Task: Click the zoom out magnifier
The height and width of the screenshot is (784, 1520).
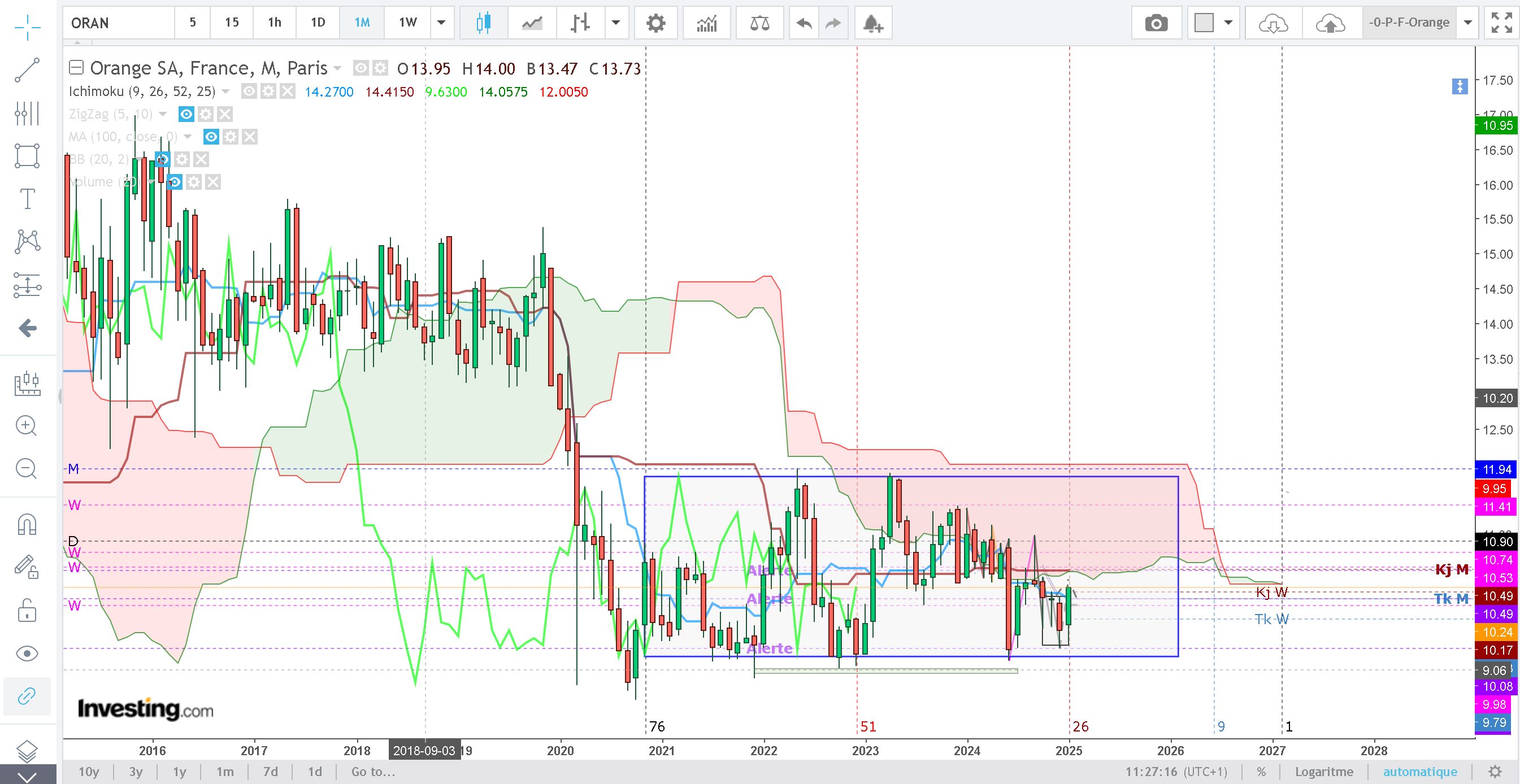Action: point(27,468)
